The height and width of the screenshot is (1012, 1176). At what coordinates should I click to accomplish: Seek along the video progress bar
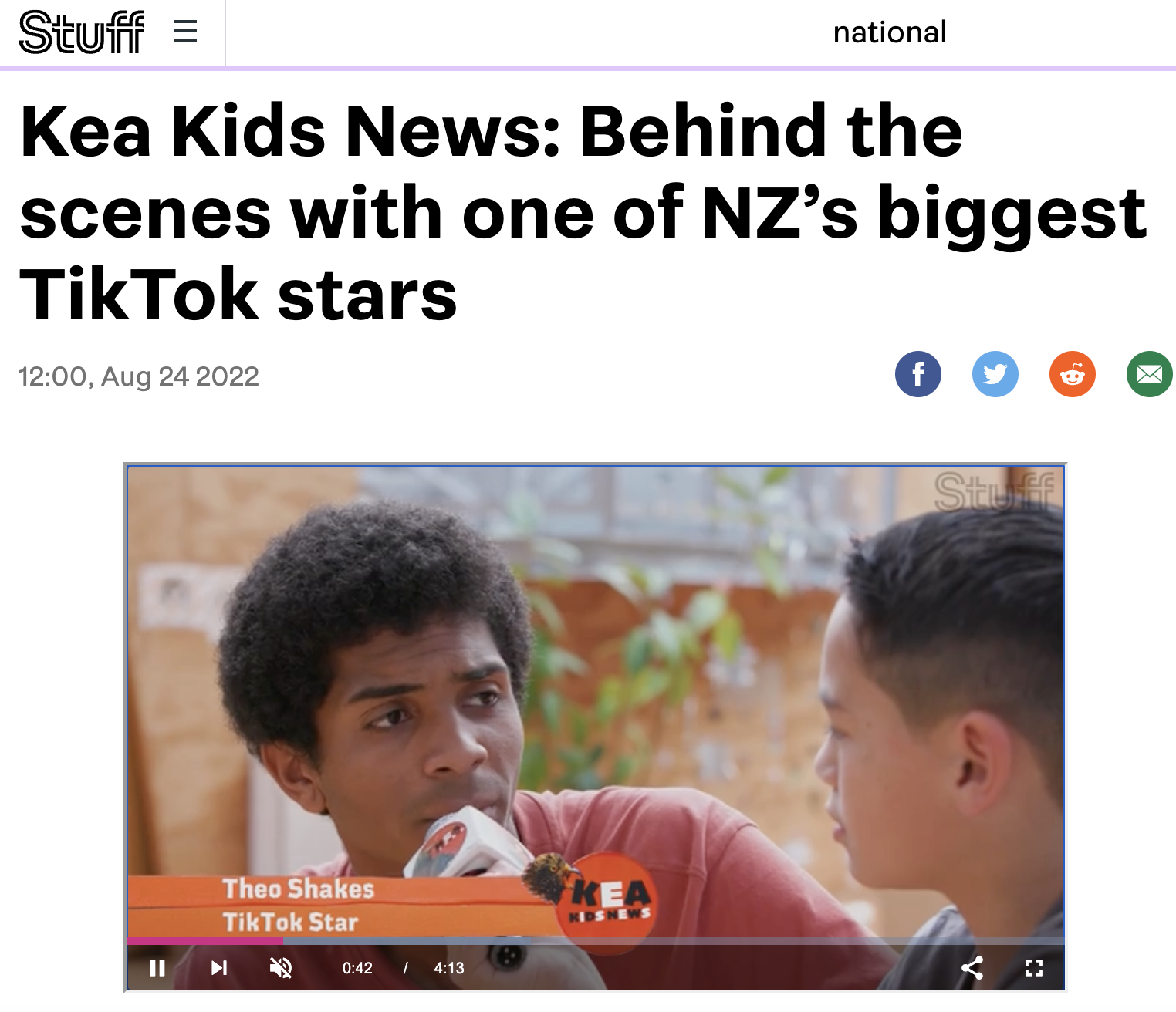coord(596,941)
